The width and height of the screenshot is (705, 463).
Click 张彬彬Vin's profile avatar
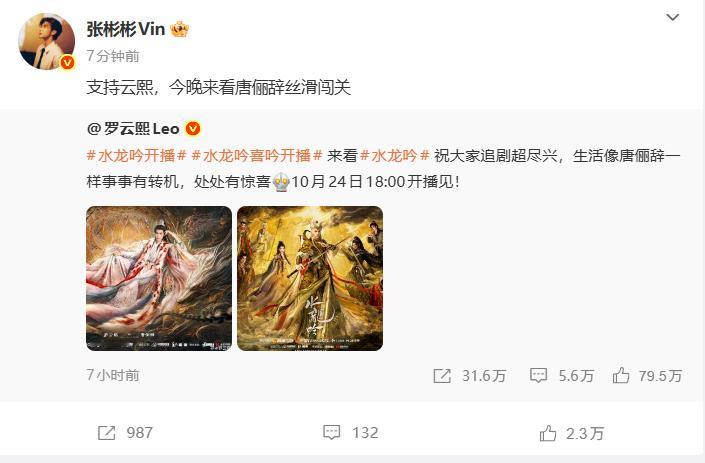pos(46,41)
